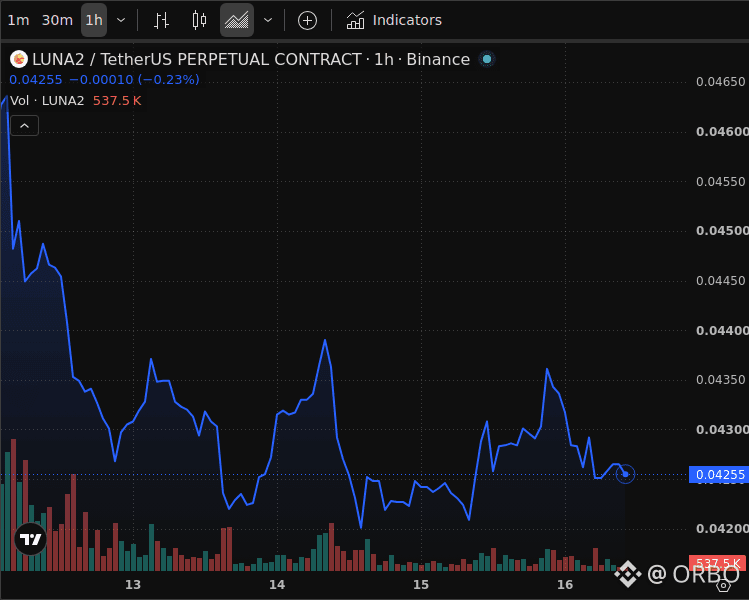
Task: Click the LUNA2 coin logo icon
Action: pos(19,59)
